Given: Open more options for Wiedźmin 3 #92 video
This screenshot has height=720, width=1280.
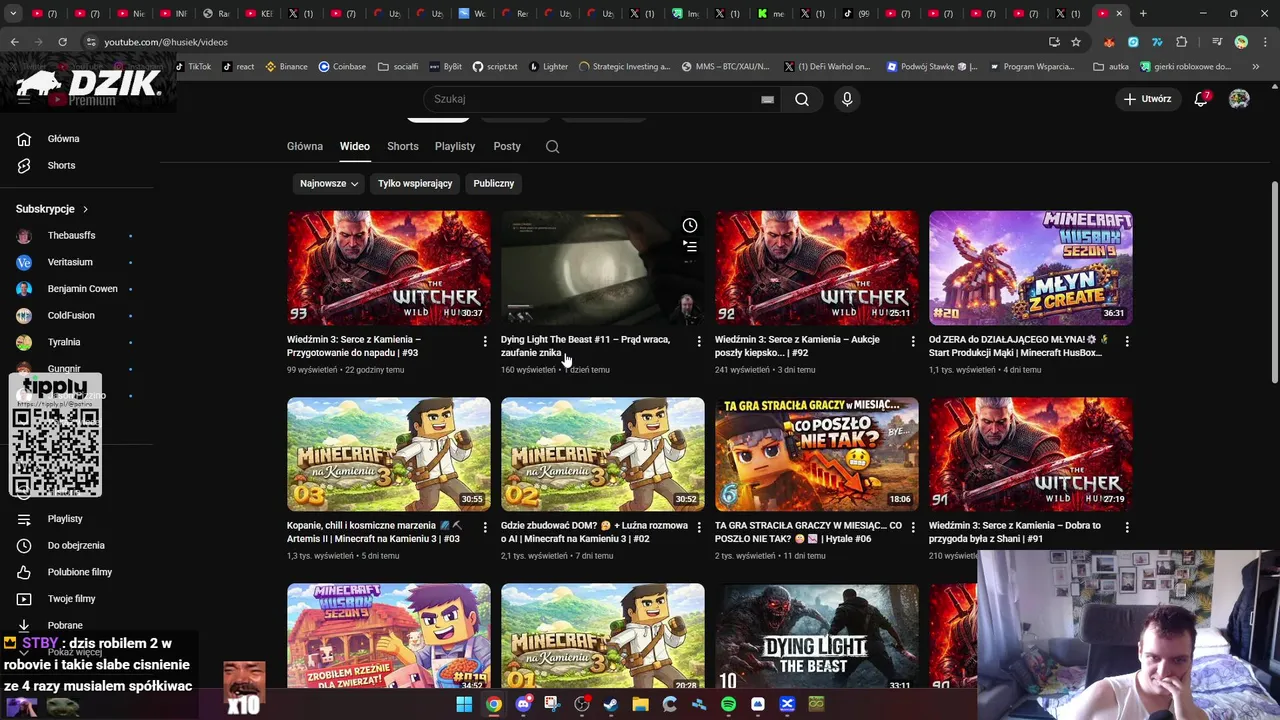Looking at the screenshot, I should 913,342.
